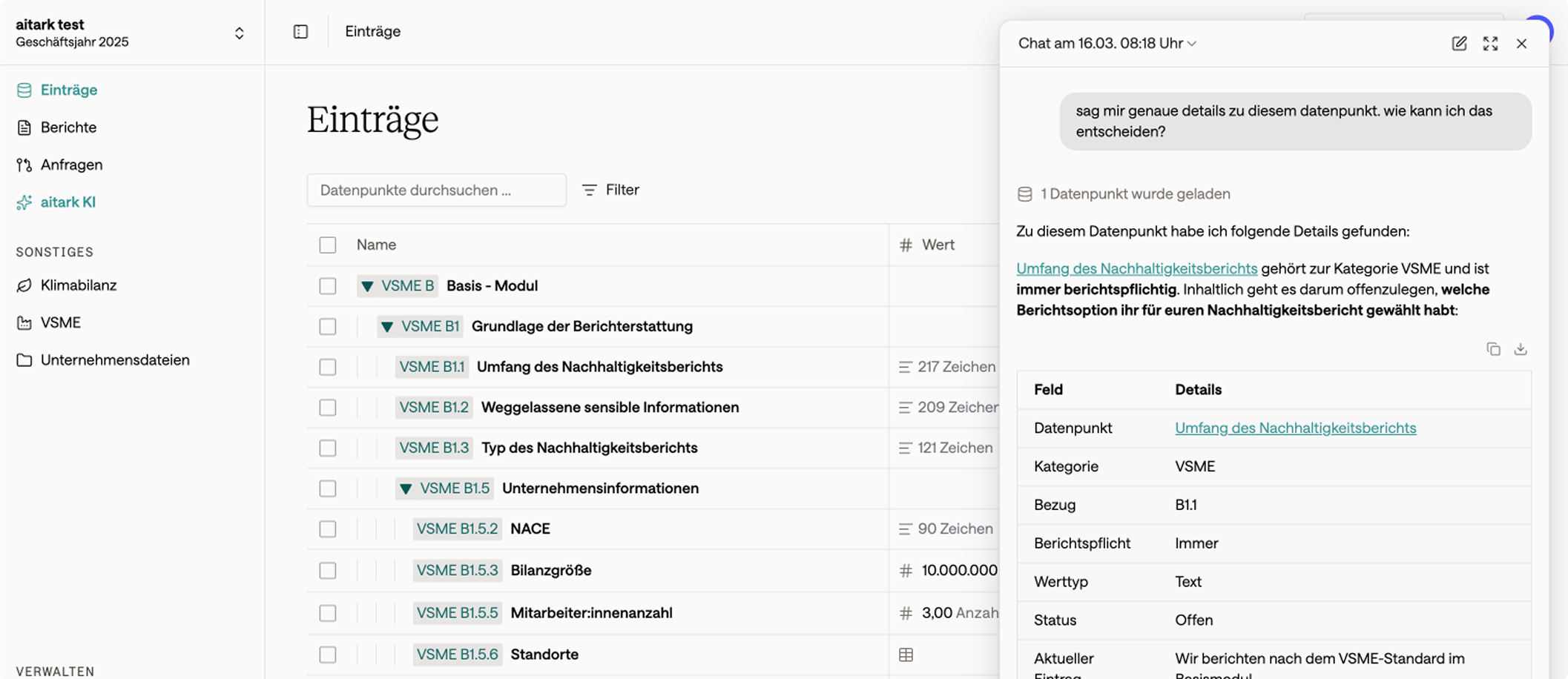Close the chat panel
The width and height of the screenshot is (1568, 679).
(1521, 43)
